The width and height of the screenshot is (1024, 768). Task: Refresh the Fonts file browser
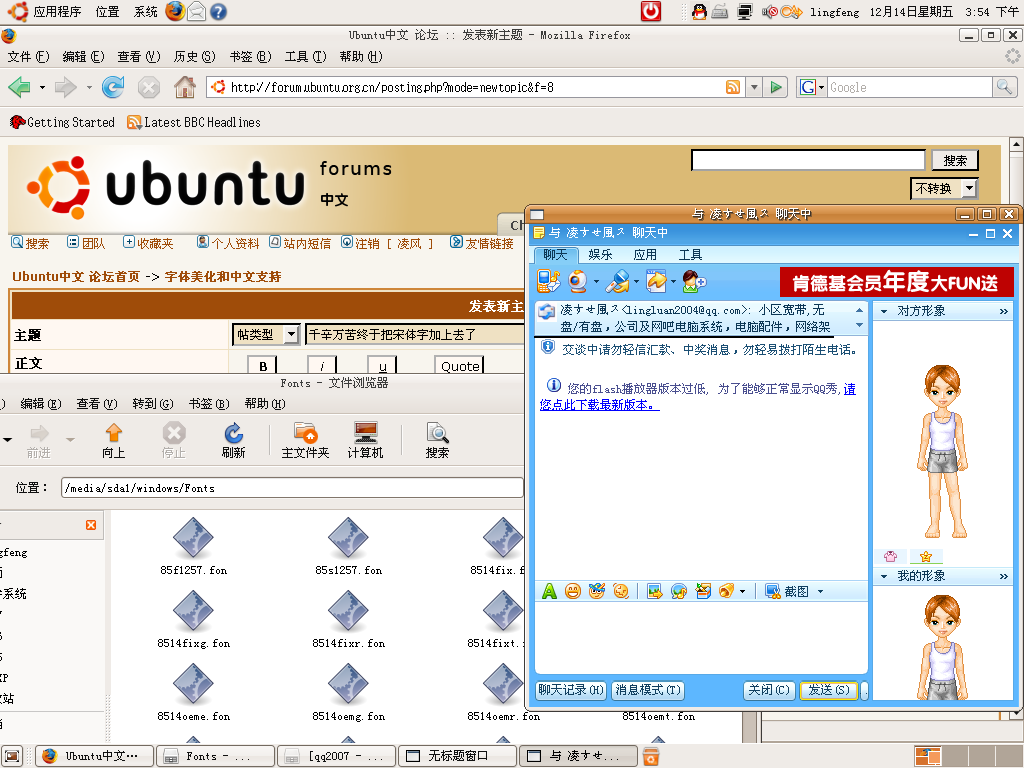[233, 441]
